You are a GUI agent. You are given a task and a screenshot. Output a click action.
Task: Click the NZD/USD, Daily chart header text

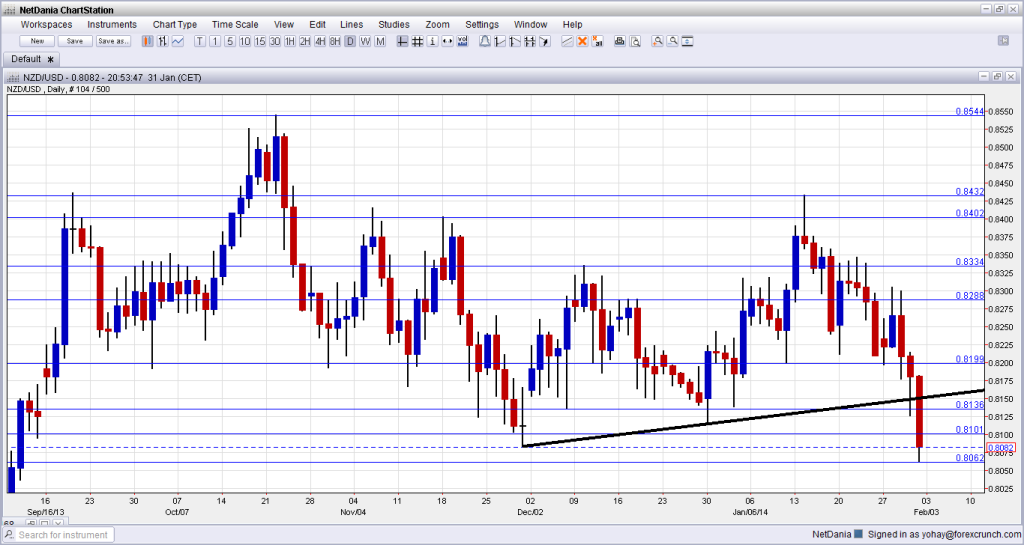tap(59, 89)
